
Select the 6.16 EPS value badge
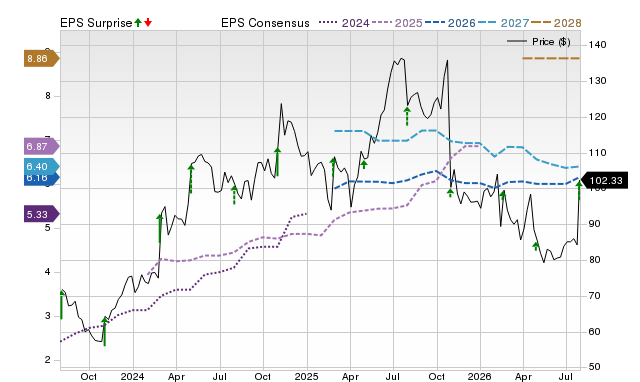pyautogui.click(x=41, y=179)
